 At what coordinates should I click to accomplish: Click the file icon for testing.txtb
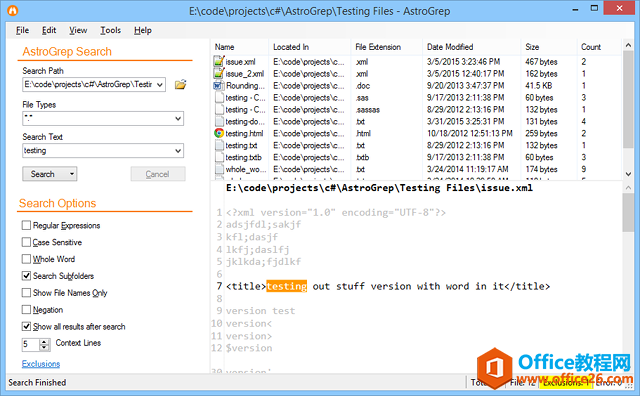(x=219, y=157)
